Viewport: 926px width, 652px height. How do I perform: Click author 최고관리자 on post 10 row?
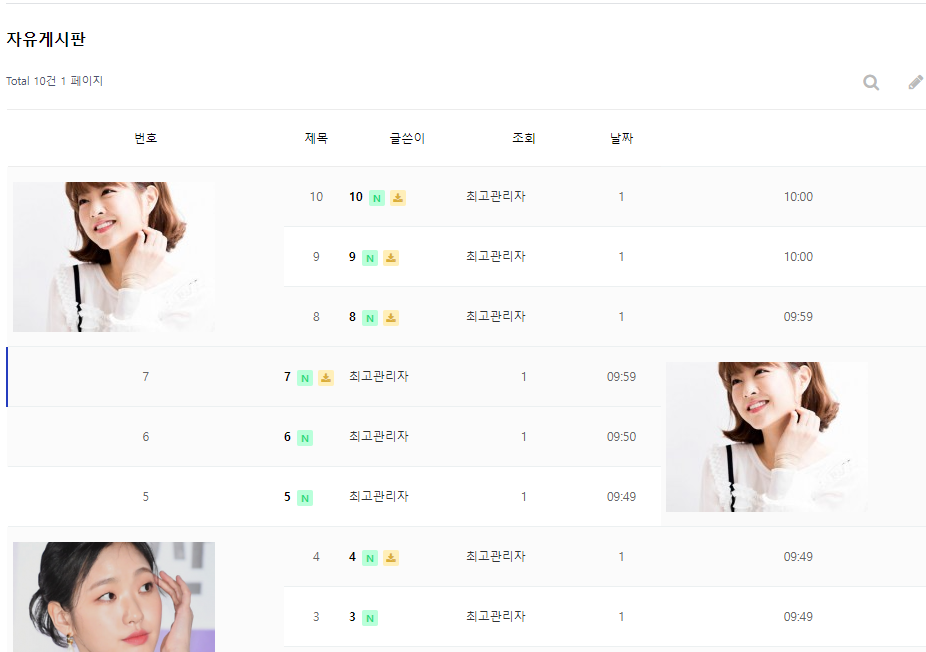point(495,196)
